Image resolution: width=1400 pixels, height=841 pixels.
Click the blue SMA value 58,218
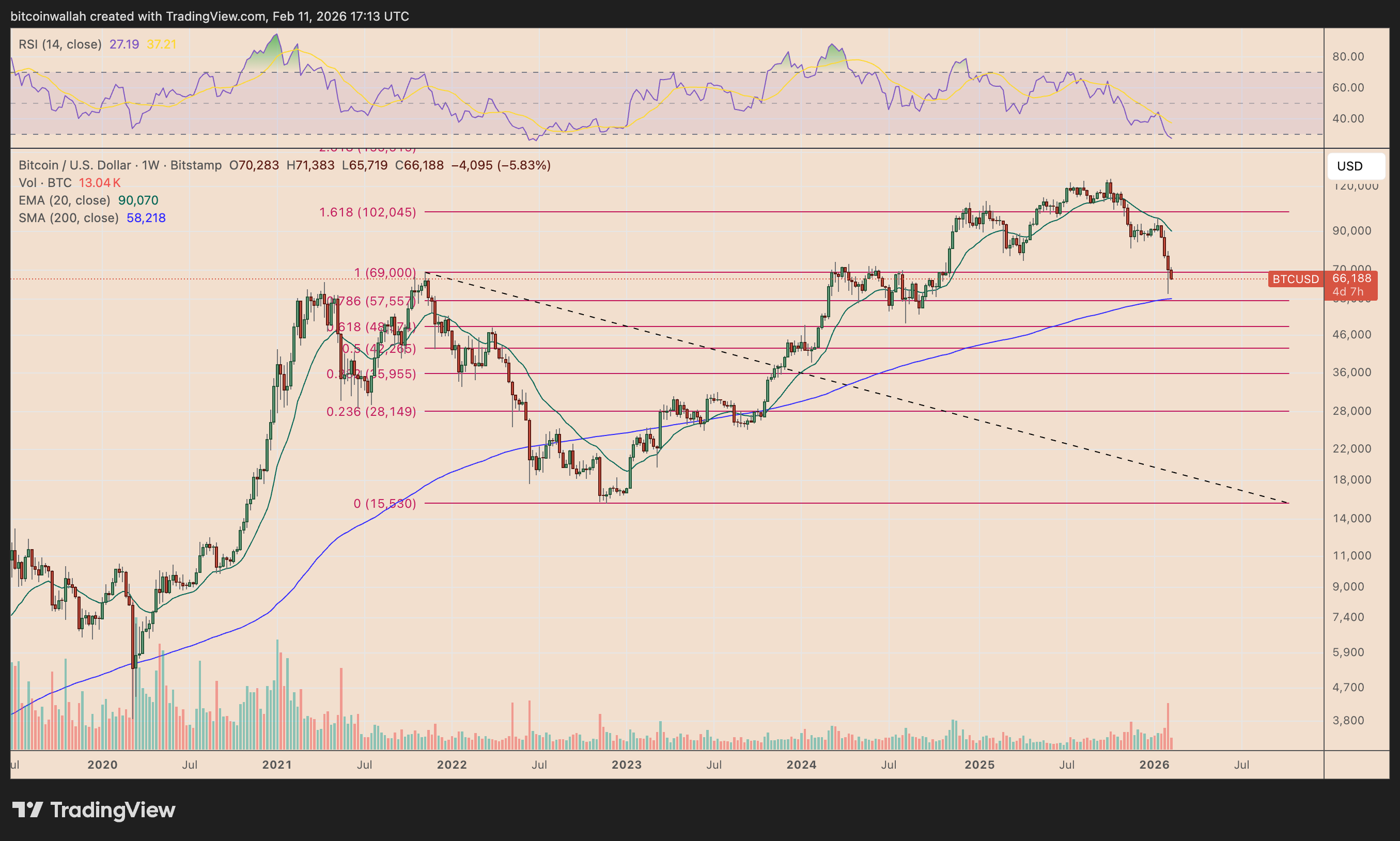coord(146,217)
